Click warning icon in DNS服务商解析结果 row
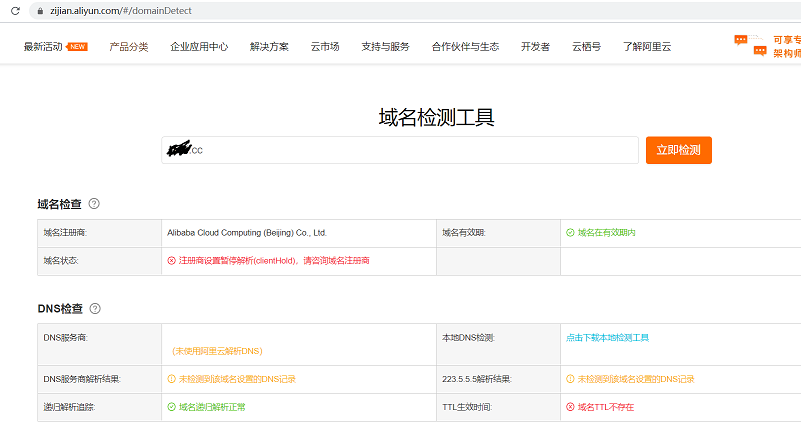Screen dimensions: 801x437 [x=172, y=379]
